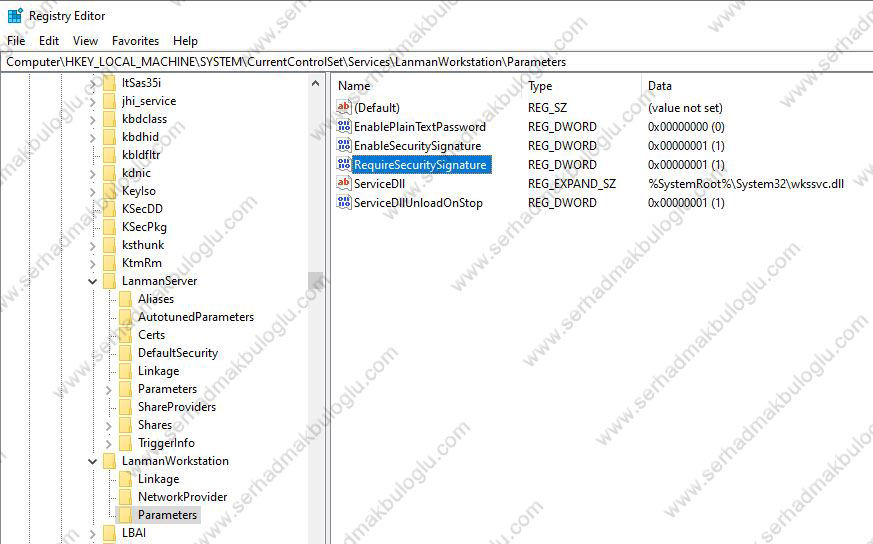This screenshot has height=544, width=873.
Task: Collapse the LanmanWorkstation tree node
Action: tap(93, 461)
